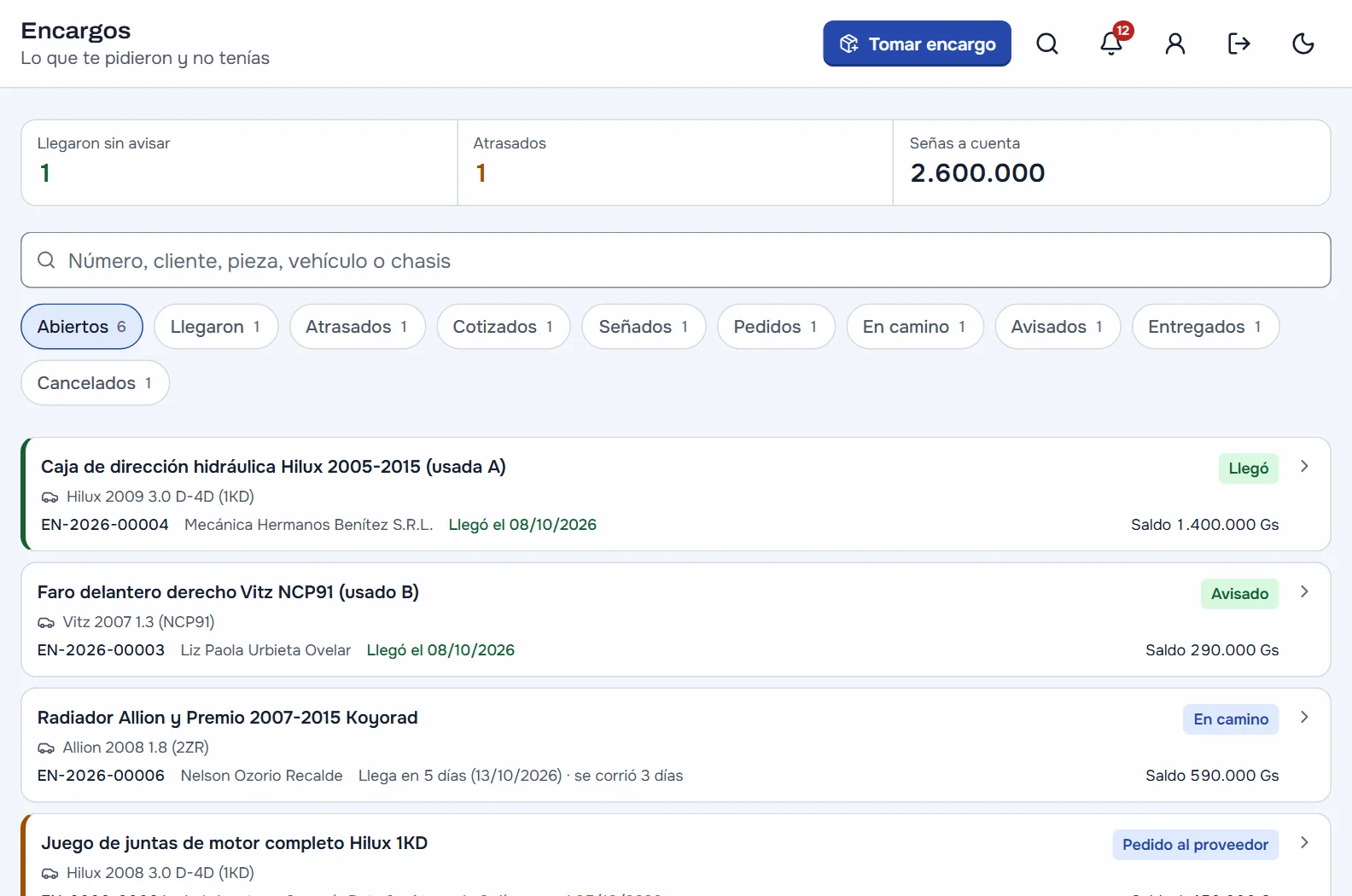Open Radiador Allion y Premio Koyorad title
Image resolution: width=1352 pixels, height=896 pixels.
[x=227, y=718]
